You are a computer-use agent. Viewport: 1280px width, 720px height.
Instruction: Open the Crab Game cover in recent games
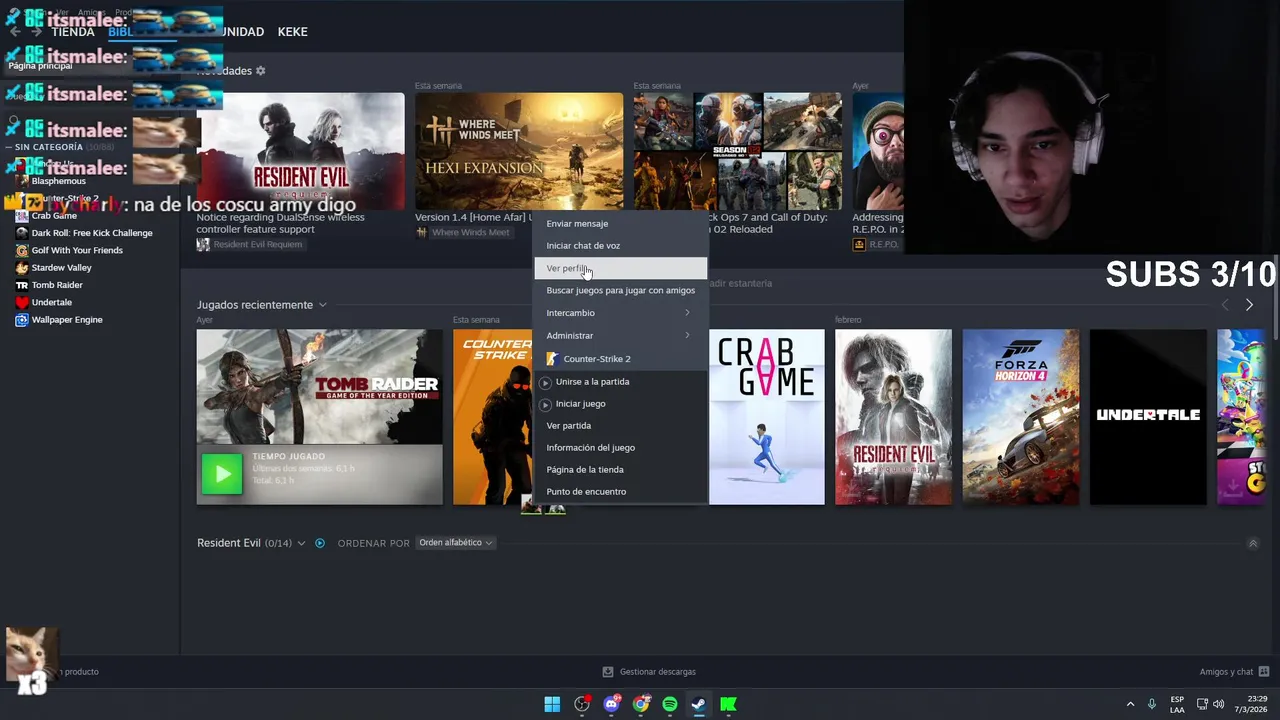pyautogui.click(x=767, y=417)
